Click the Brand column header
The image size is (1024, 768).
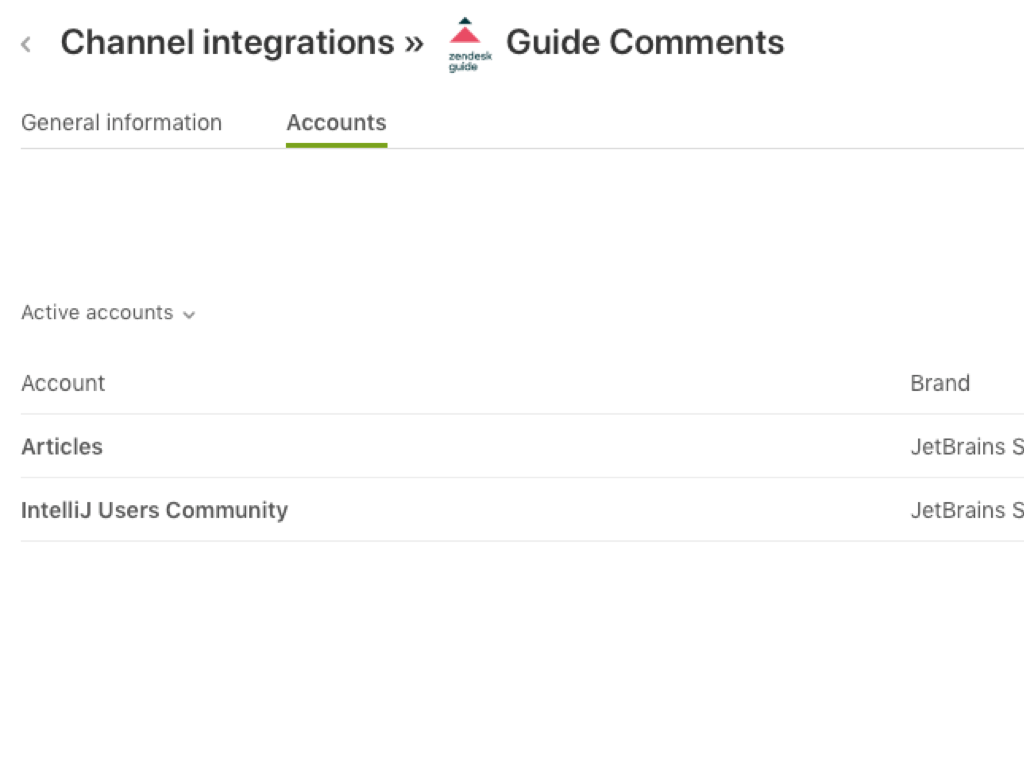(939, 384)
